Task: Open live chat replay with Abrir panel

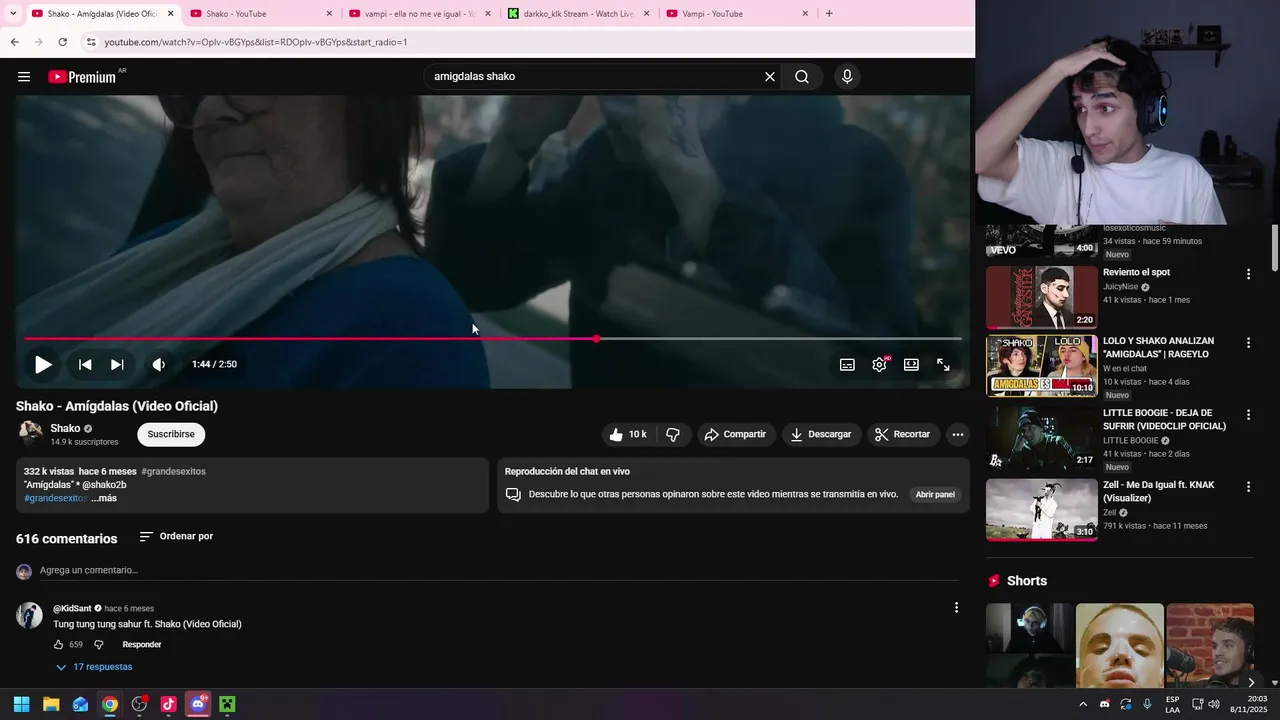Action: (935, 494)
